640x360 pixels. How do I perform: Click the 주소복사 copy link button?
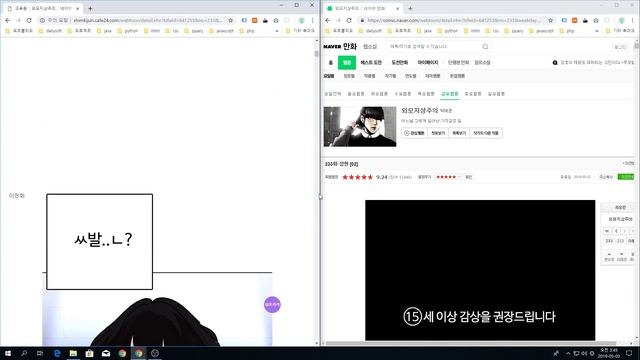click(x=606, y=177)
